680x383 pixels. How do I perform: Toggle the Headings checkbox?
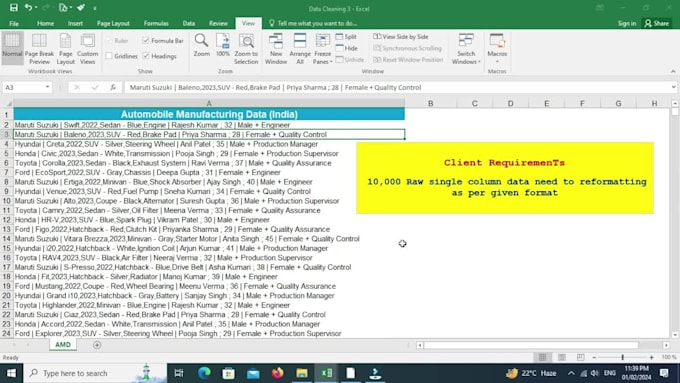[x=146, y=56]
